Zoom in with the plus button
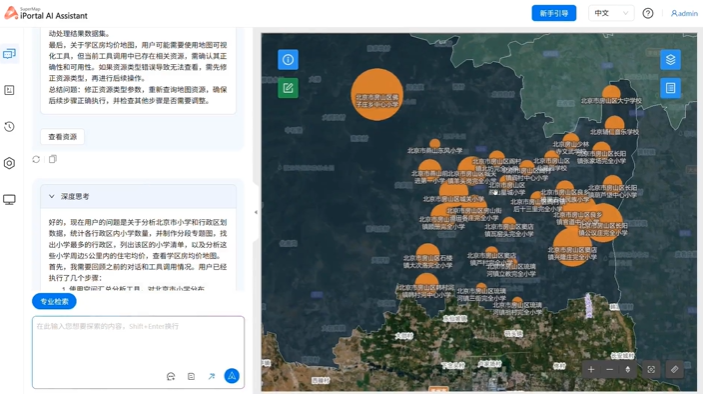This screenshot has width=703, height=394. click(x=591, y=369)
